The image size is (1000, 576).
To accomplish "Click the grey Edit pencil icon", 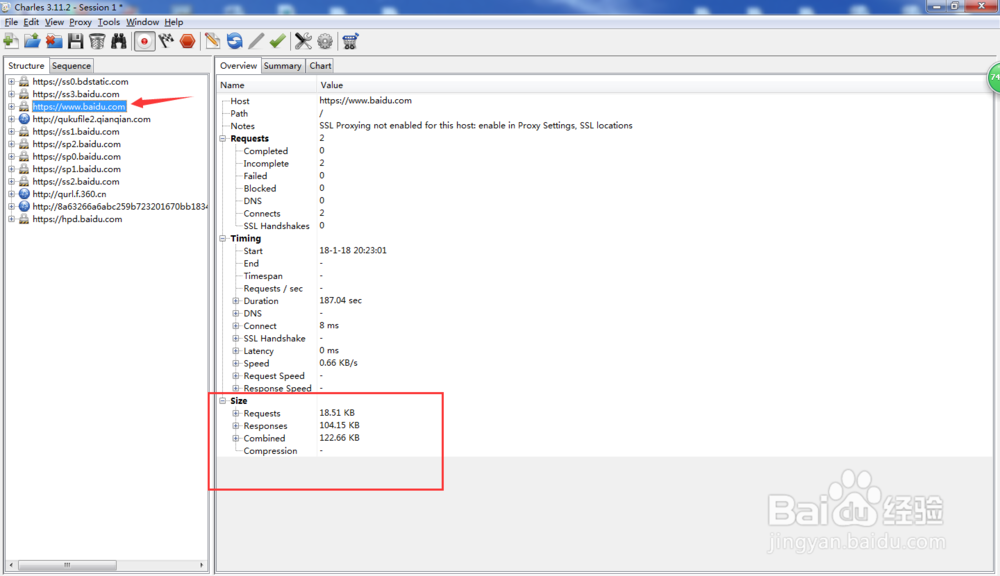I will click(x=256, y=41).
